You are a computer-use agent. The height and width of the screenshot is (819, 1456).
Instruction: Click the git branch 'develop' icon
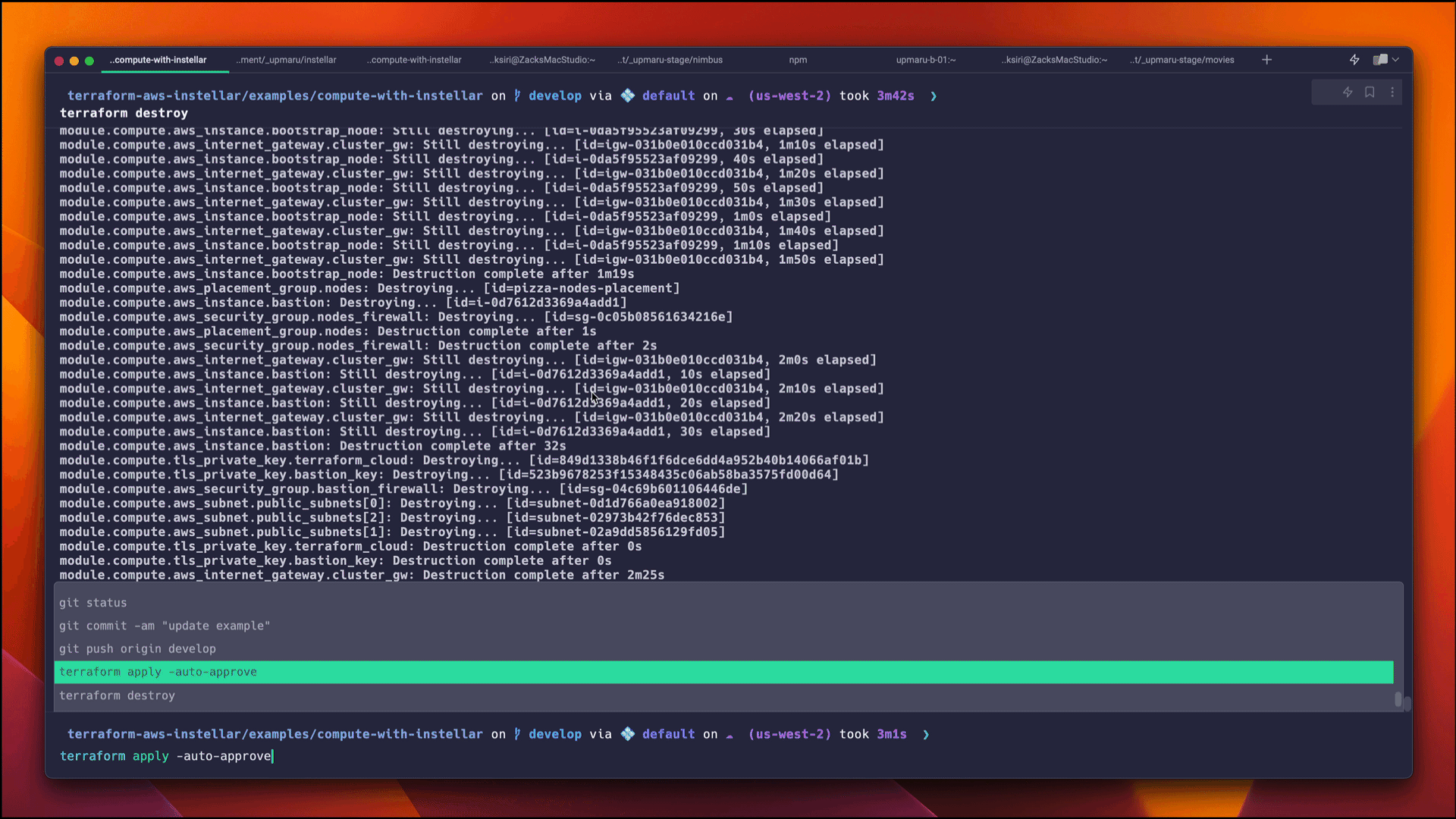pos(518,95)
